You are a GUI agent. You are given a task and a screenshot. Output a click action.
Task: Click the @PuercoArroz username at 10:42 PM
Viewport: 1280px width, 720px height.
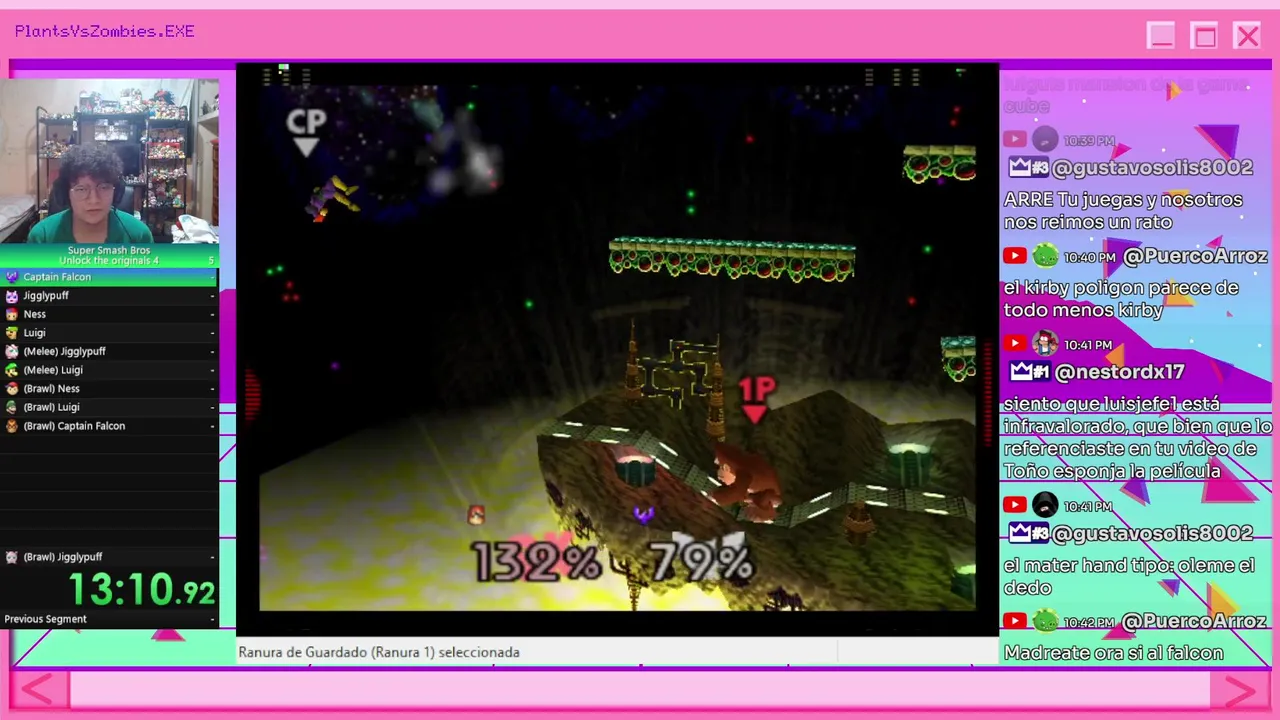[x=1195, y=622]
